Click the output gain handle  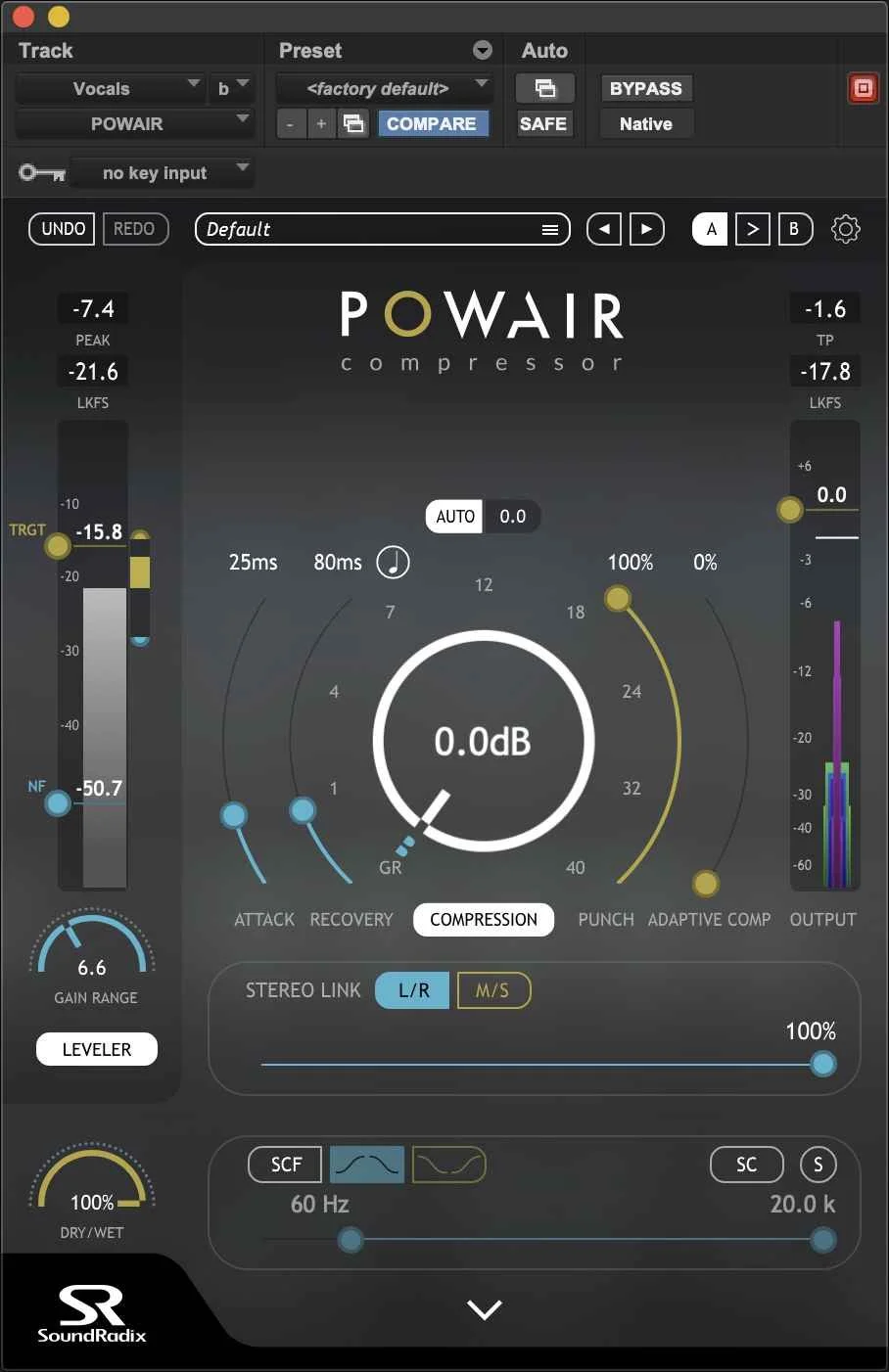tap(790, 510)
